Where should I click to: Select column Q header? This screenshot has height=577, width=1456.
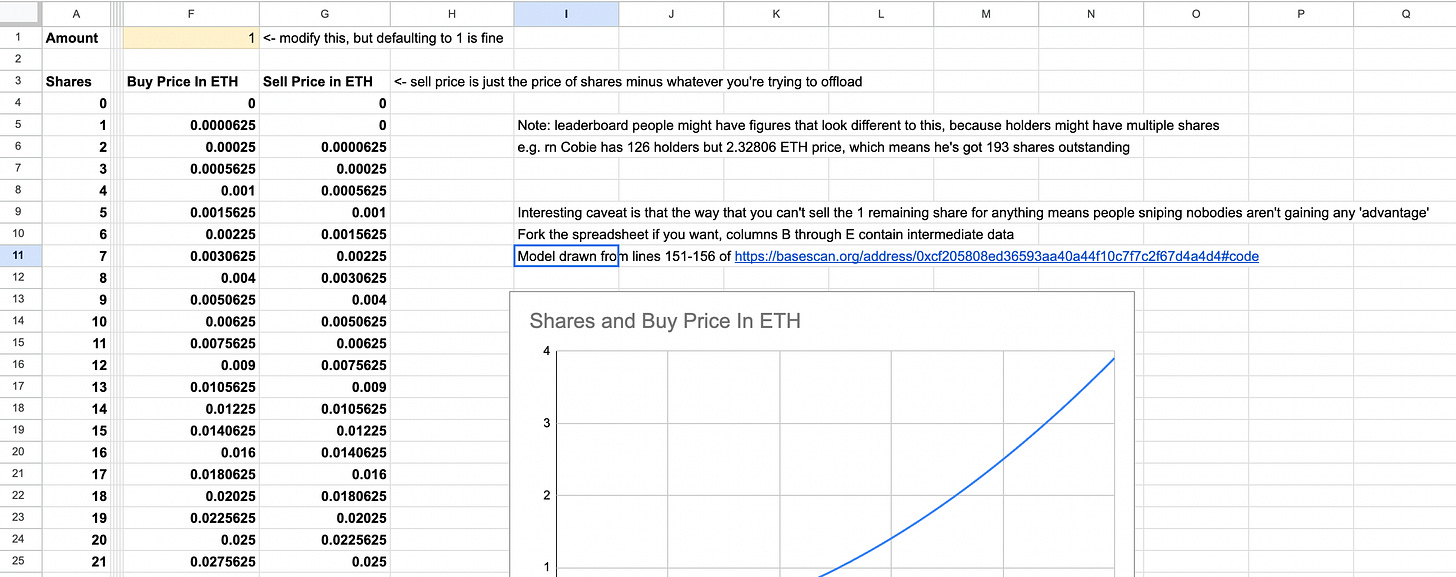pos(1405,13)
